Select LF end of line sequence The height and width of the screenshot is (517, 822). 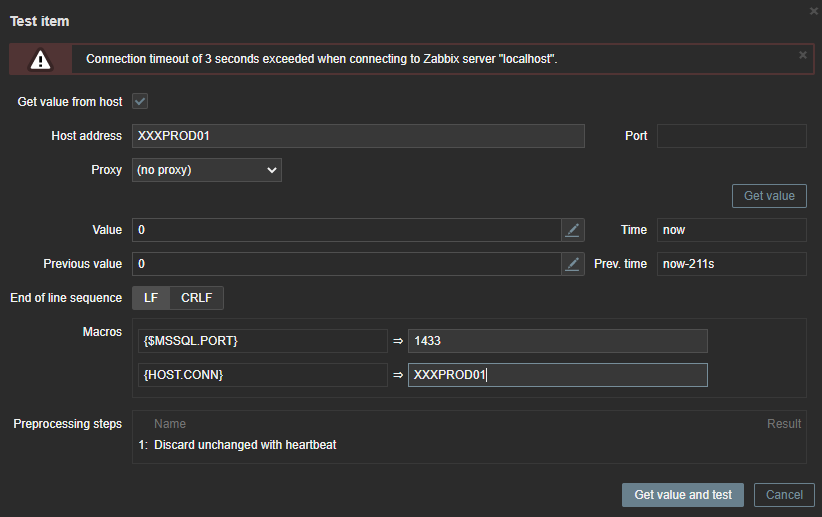click(151, 298)
